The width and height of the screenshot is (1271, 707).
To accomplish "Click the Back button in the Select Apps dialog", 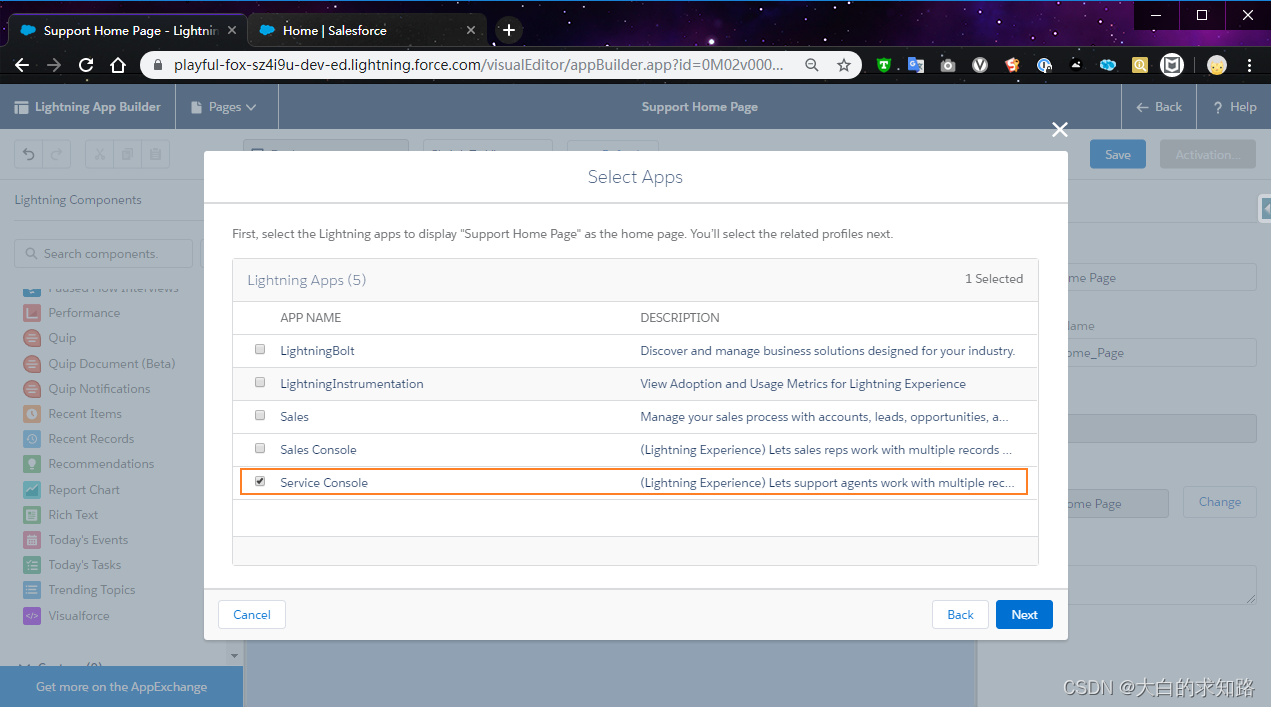I will coord(960,615).
